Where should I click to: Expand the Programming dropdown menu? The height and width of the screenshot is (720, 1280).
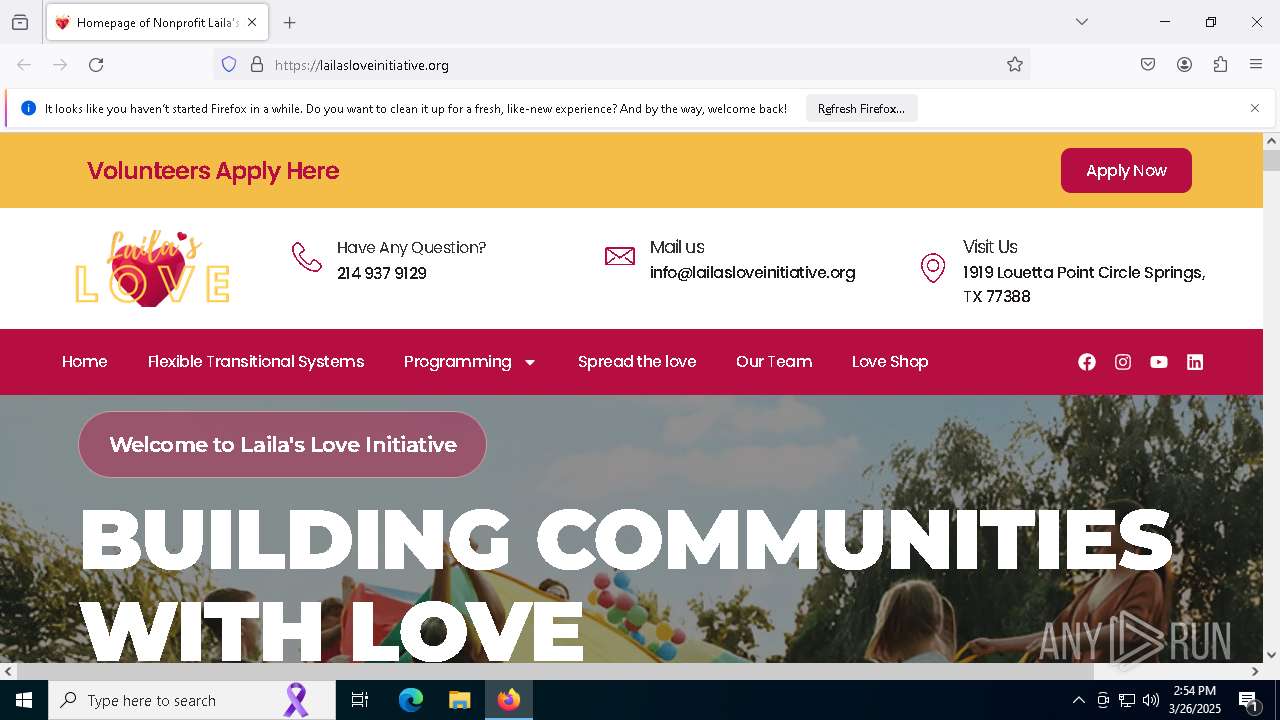tap(470, 362)
